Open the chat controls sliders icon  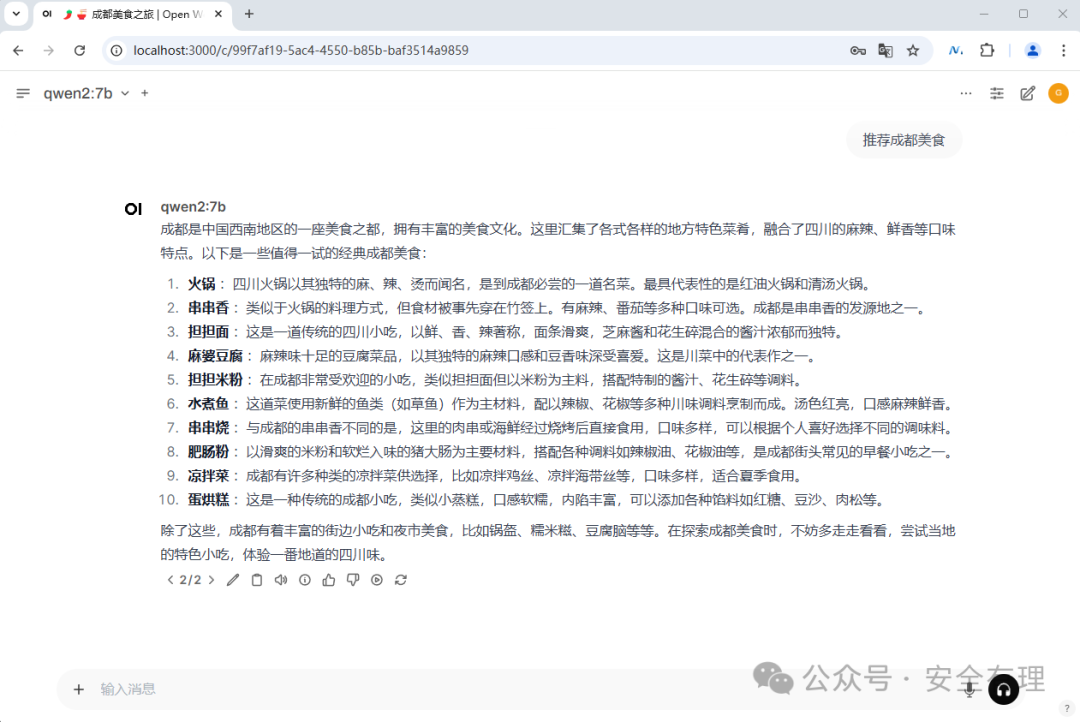[997, 93]
